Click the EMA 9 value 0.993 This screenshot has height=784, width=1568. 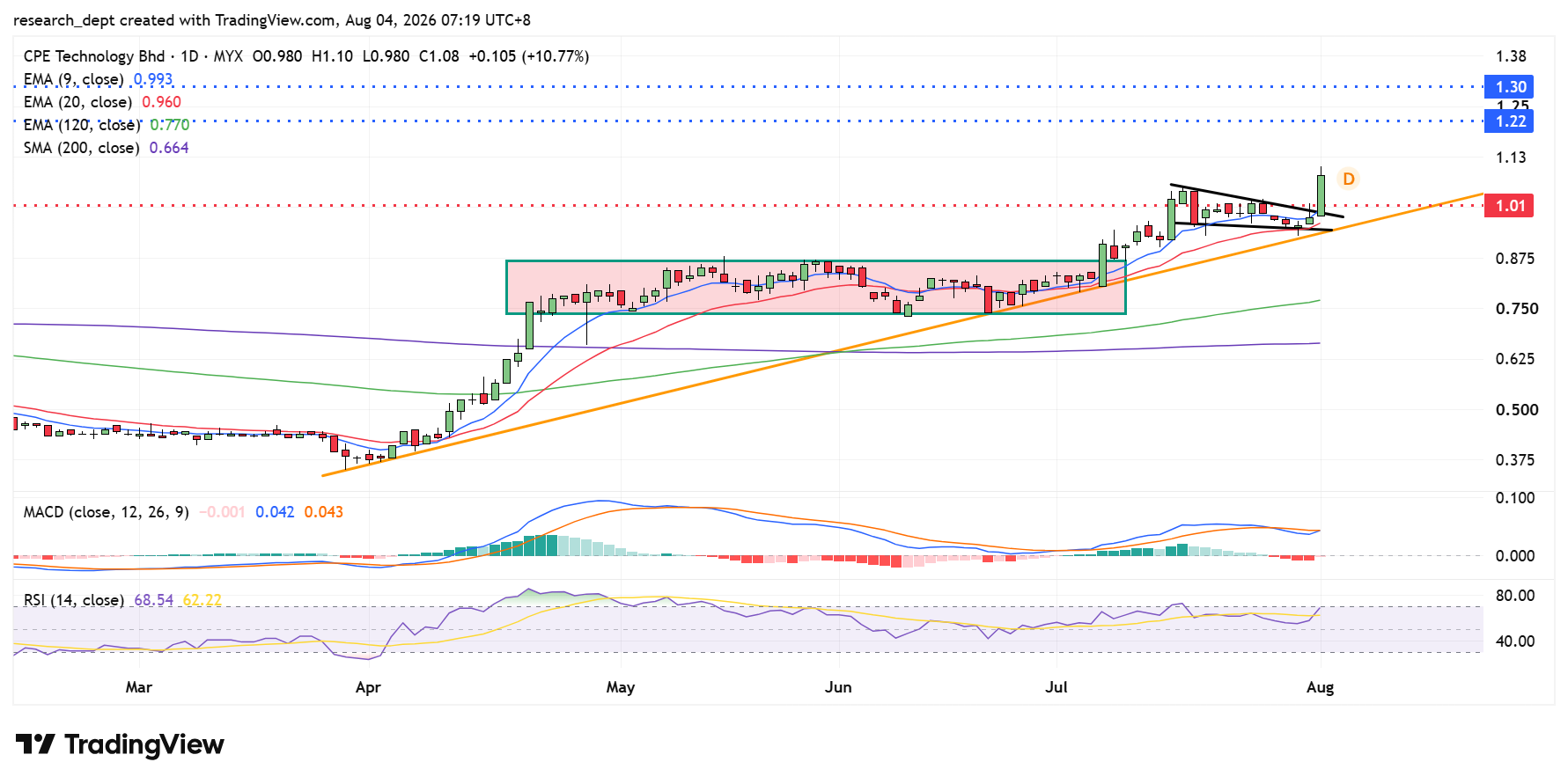(153, 79)
